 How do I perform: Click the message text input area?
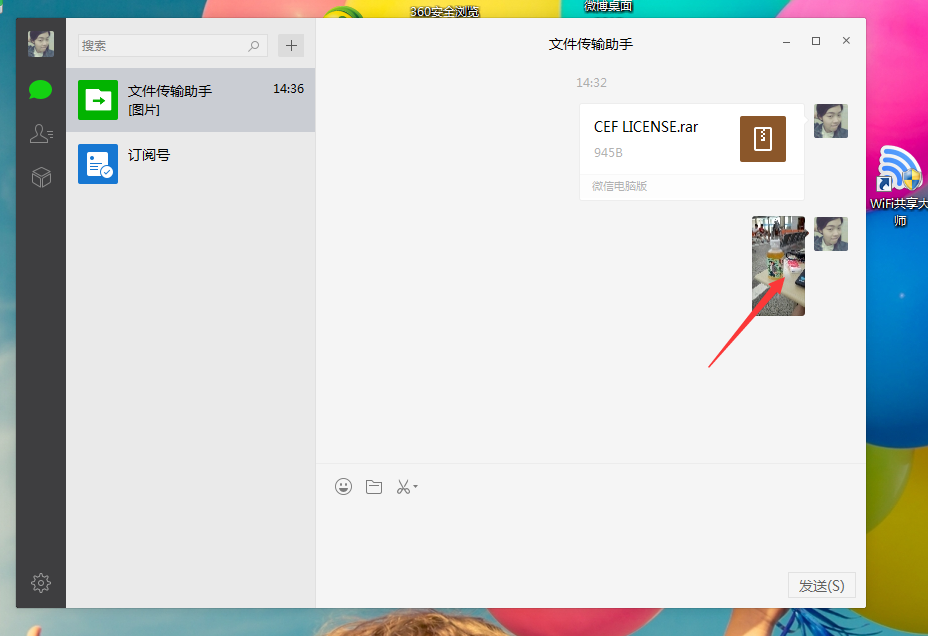tap(591, 535)
